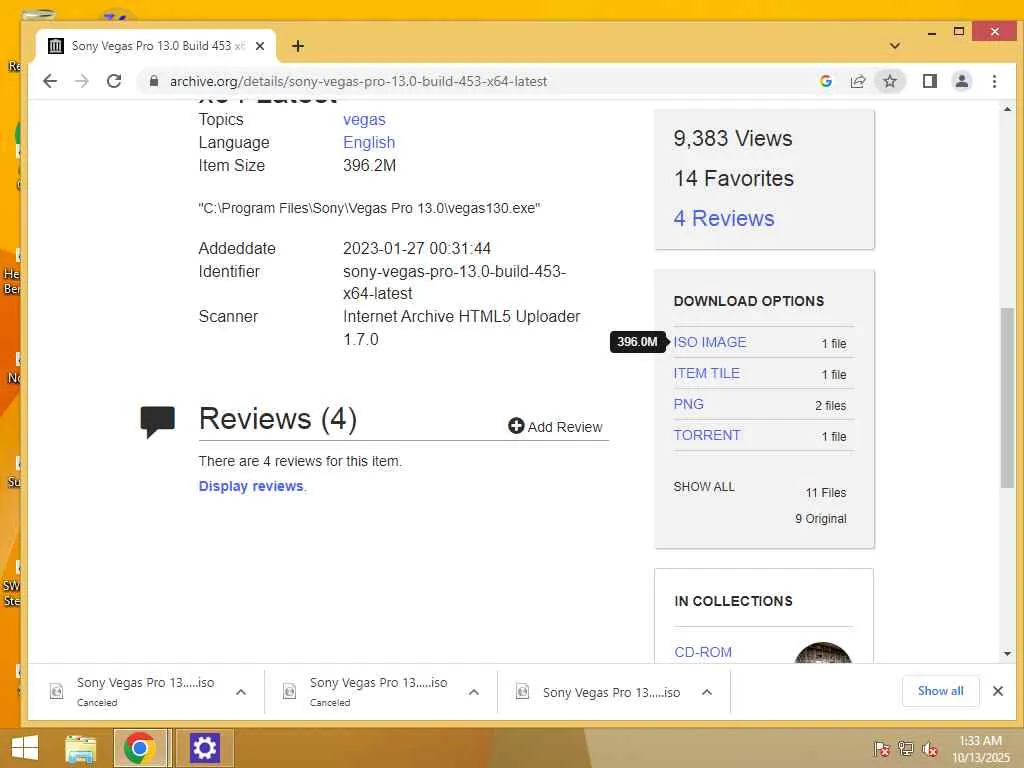Share this page using share icon
This screenshot has width=1024, height=768.
(857, 81)
